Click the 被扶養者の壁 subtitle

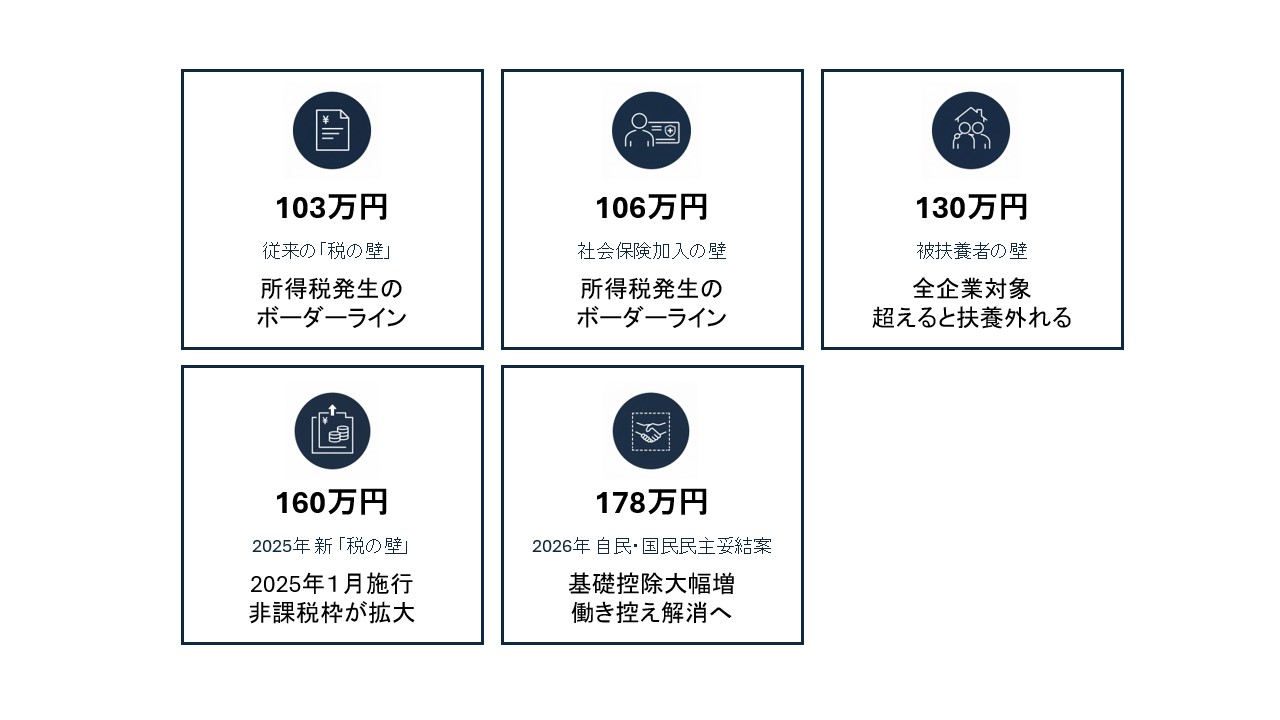971,251
